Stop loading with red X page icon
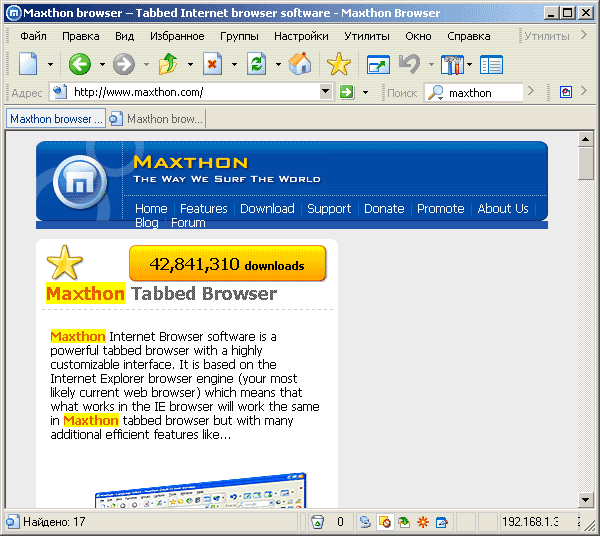 coord(212,64)
